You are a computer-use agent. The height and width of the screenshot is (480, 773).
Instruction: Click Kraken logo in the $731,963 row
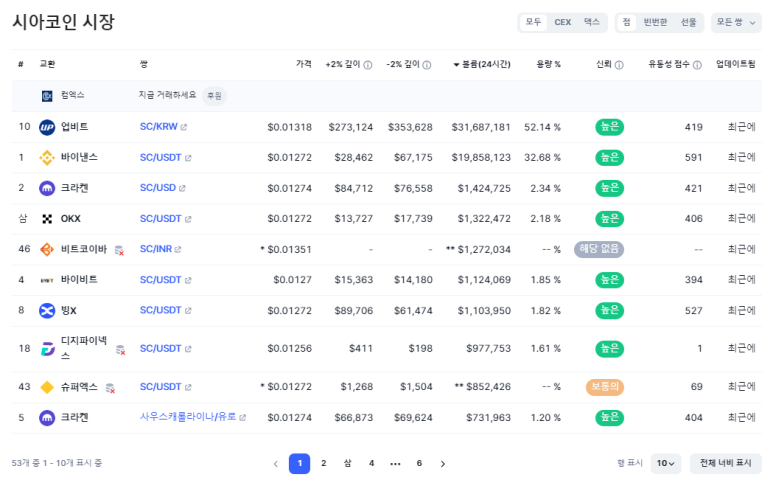pos(47,418)
